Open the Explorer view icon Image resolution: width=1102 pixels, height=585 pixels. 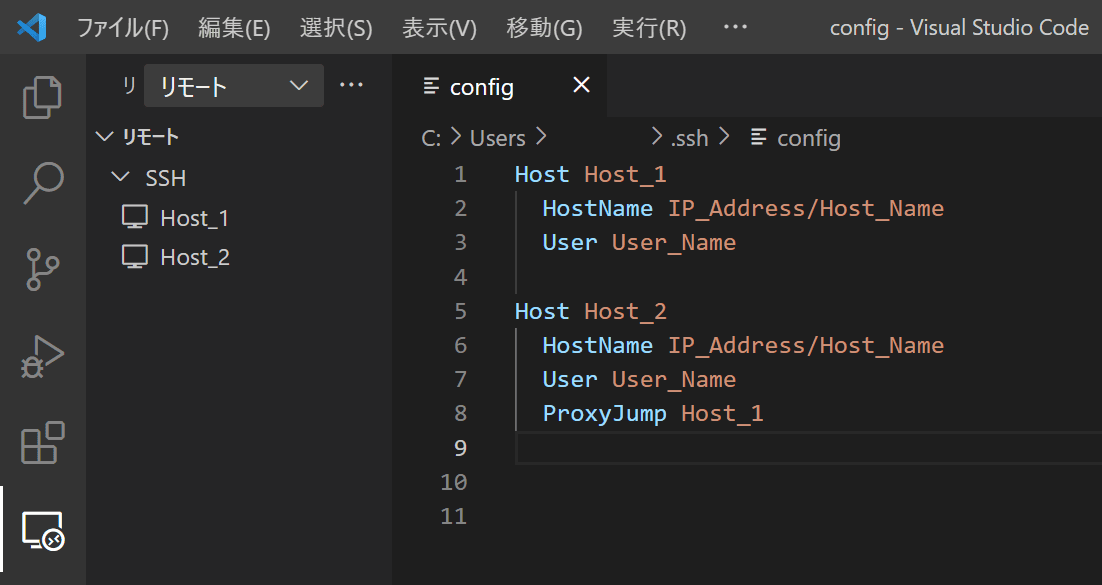[x=42, y=97]
